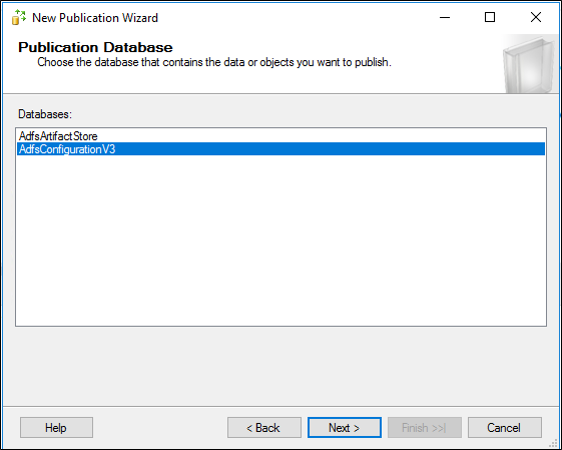Click the gray area between Help and Back

[160, 427]
